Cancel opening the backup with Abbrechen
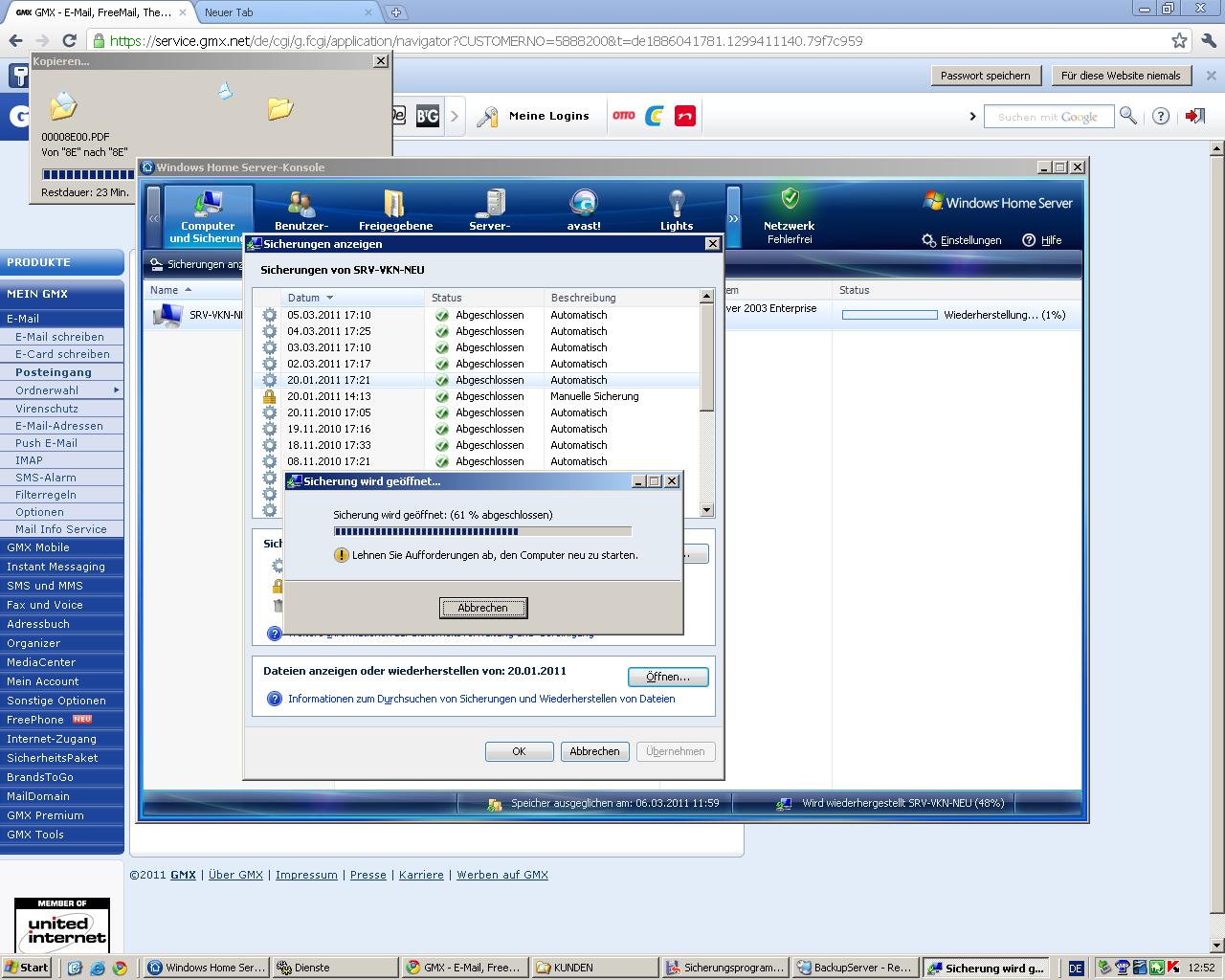Image resolution: width=1225 pixels, height=980 pixels. click(x=483, y=608)
